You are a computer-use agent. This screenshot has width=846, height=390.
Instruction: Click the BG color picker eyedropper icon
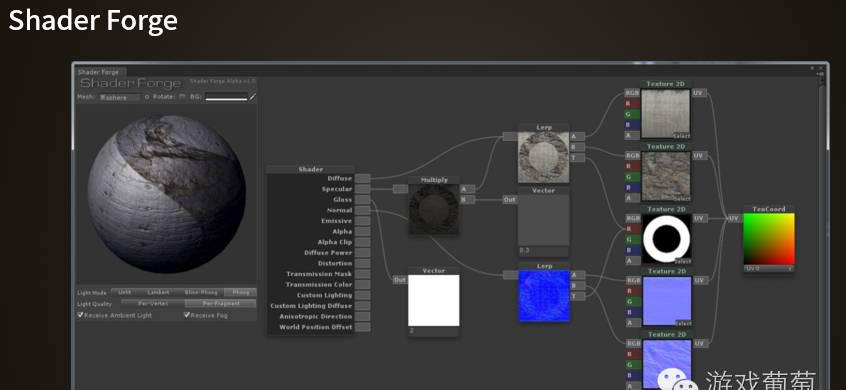(x=252, y=97)
